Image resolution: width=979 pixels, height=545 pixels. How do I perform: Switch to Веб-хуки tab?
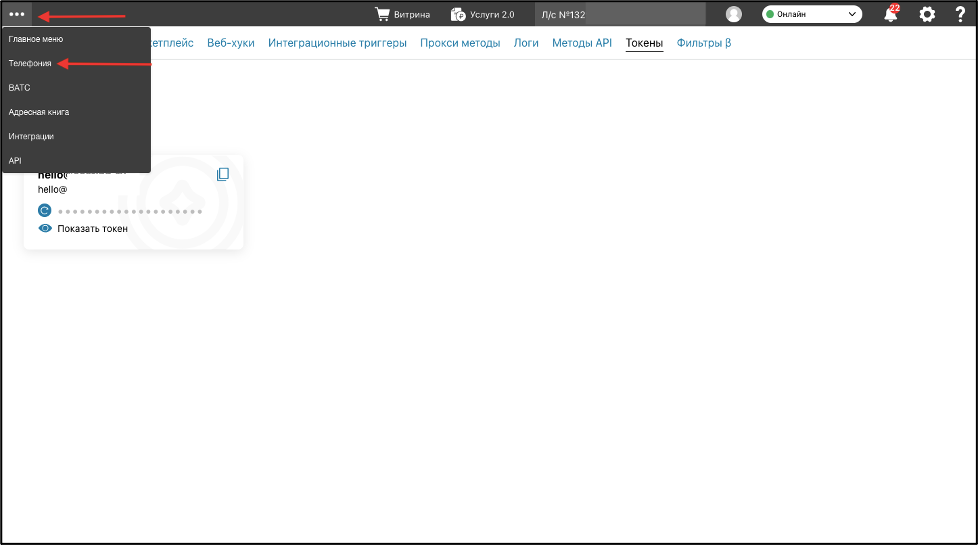click(x=230, y=43)
